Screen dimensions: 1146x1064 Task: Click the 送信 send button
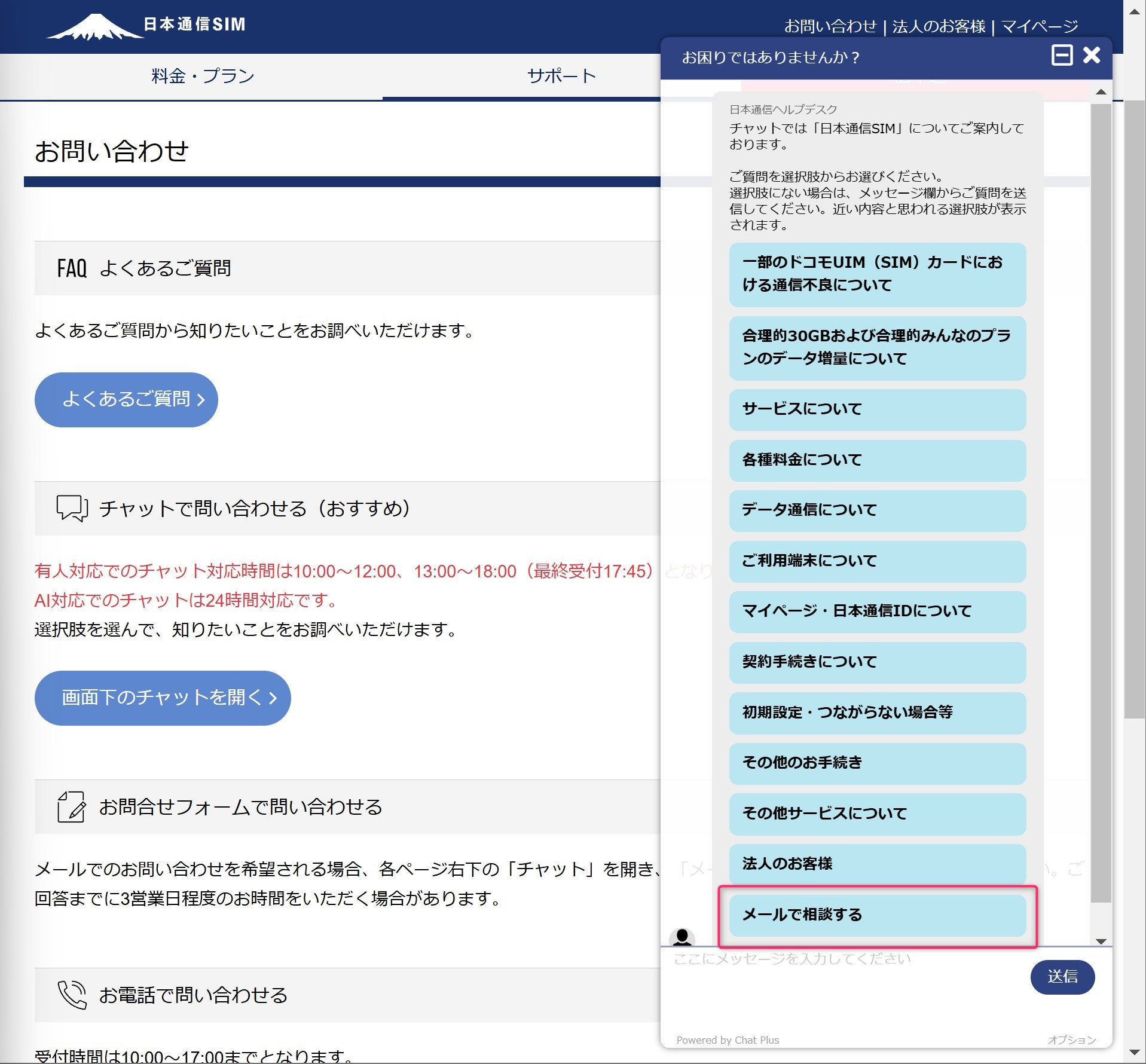[1062, 977]
